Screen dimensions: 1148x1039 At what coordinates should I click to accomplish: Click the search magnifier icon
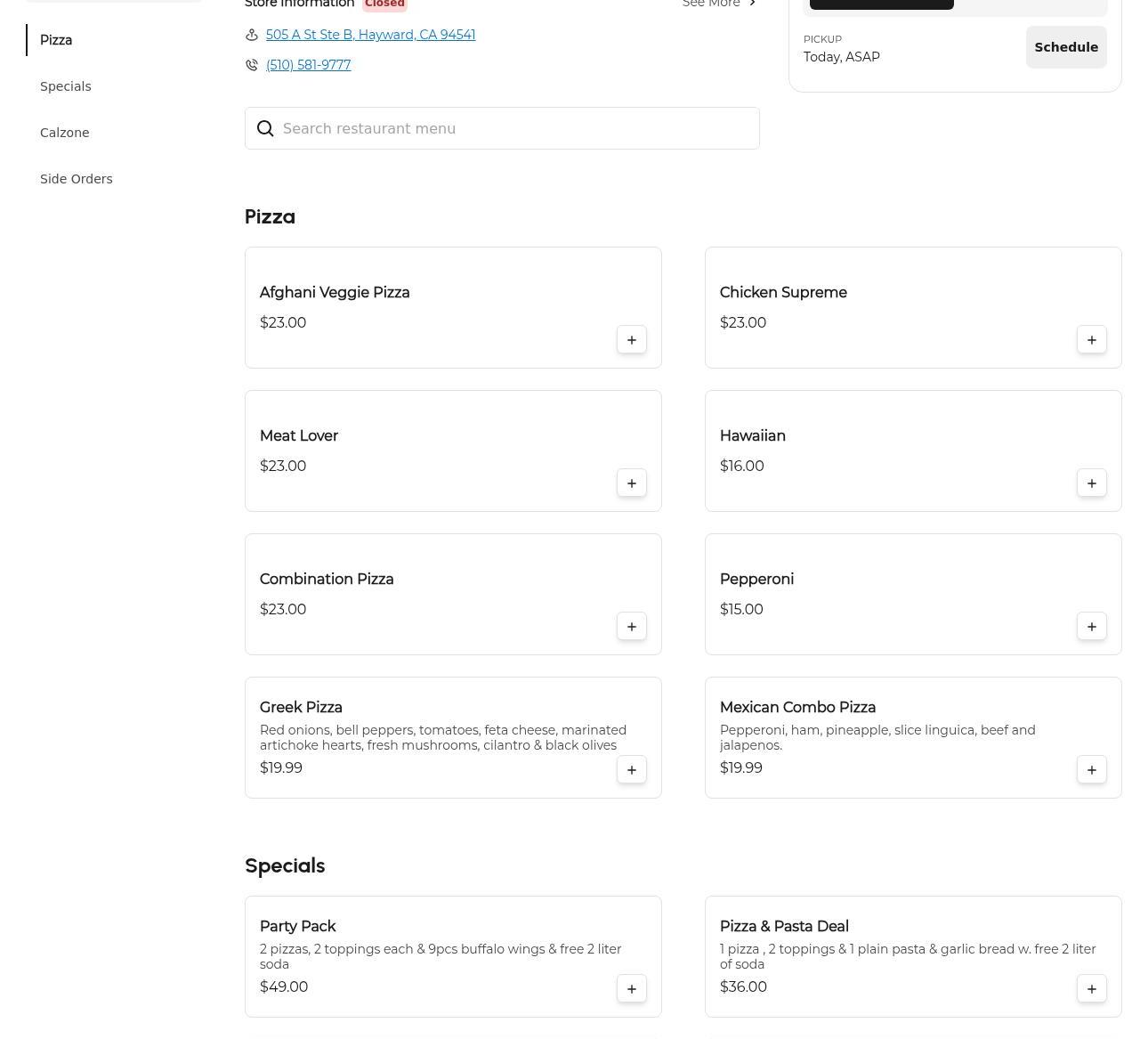click(265, 129)
